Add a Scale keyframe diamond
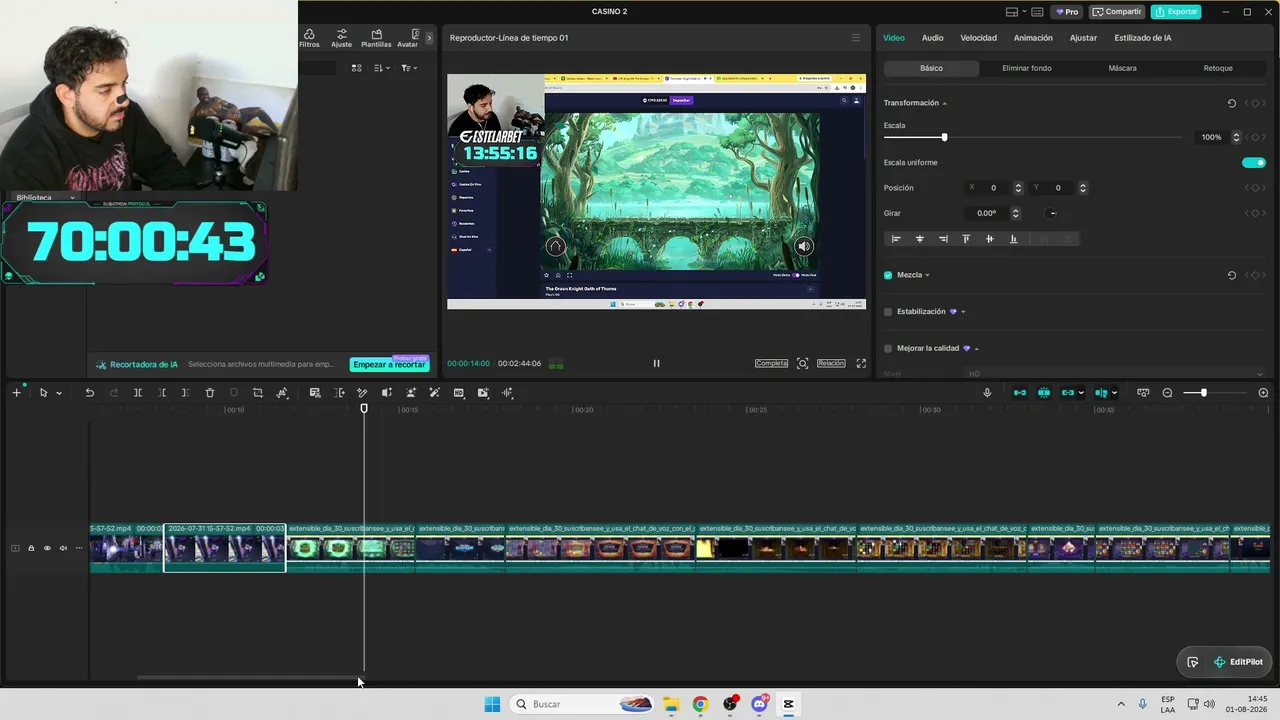The height and width of the screenshot is (720, 1280). 1255,137
